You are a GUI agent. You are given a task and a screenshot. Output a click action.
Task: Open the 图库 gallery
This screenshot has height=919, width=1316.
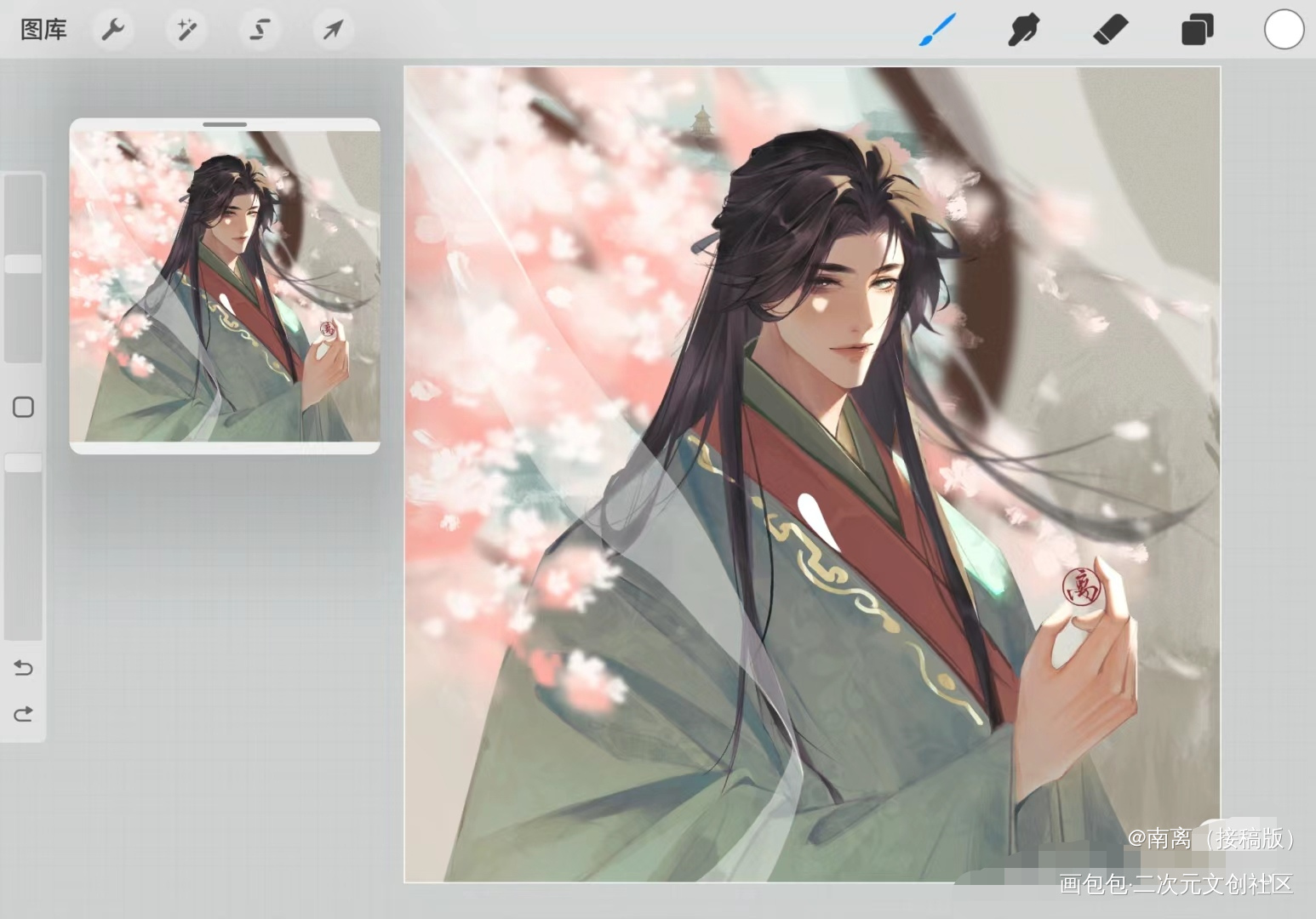43,30
